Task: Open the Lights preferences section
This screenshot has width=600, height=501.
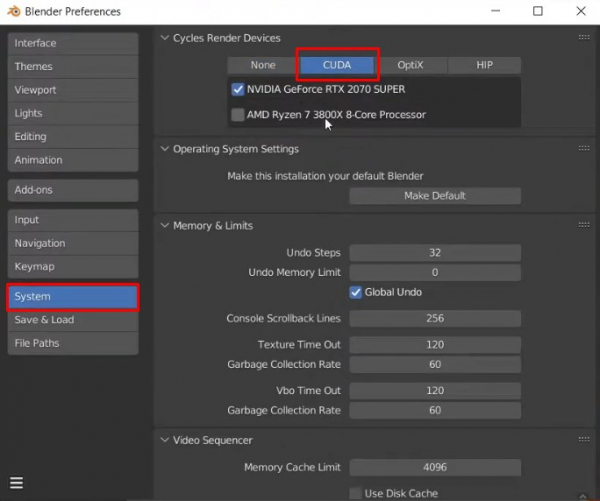Action: (x=73, y=113)
